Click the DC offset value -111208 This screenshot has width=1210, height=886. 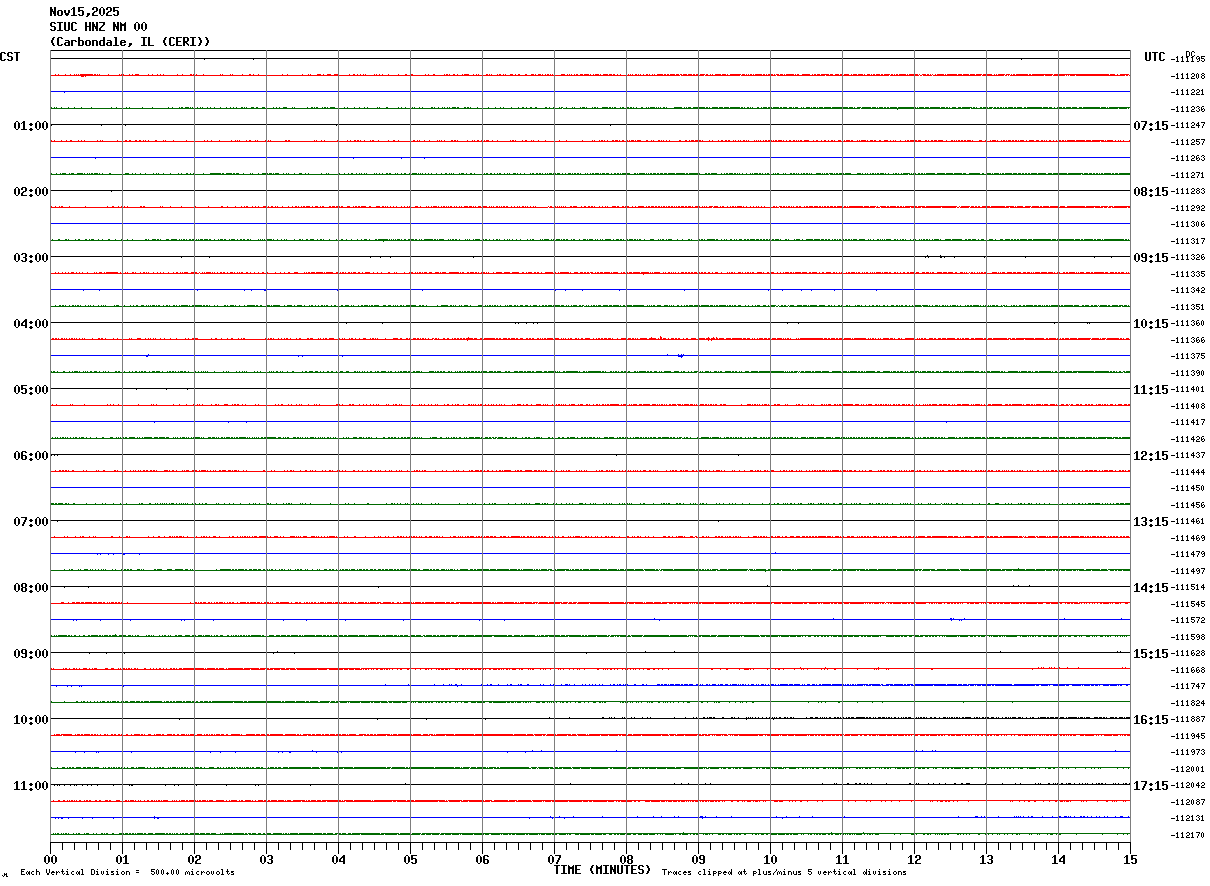pos(1187,76)
